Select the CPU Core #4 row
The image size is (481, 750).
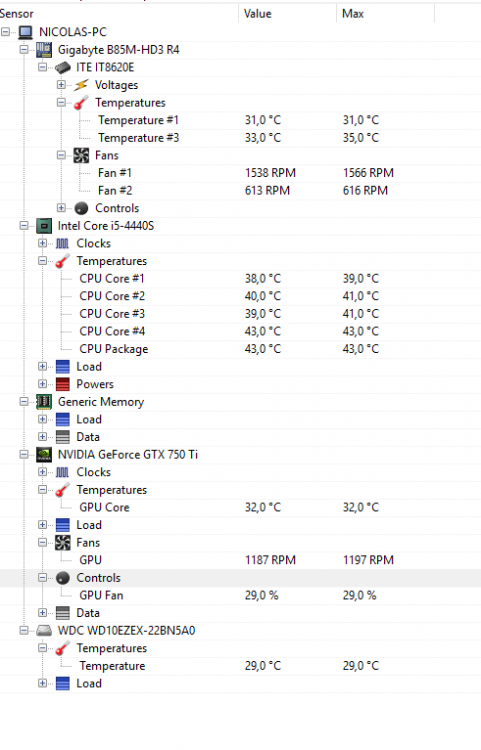(x=240, y=331)
